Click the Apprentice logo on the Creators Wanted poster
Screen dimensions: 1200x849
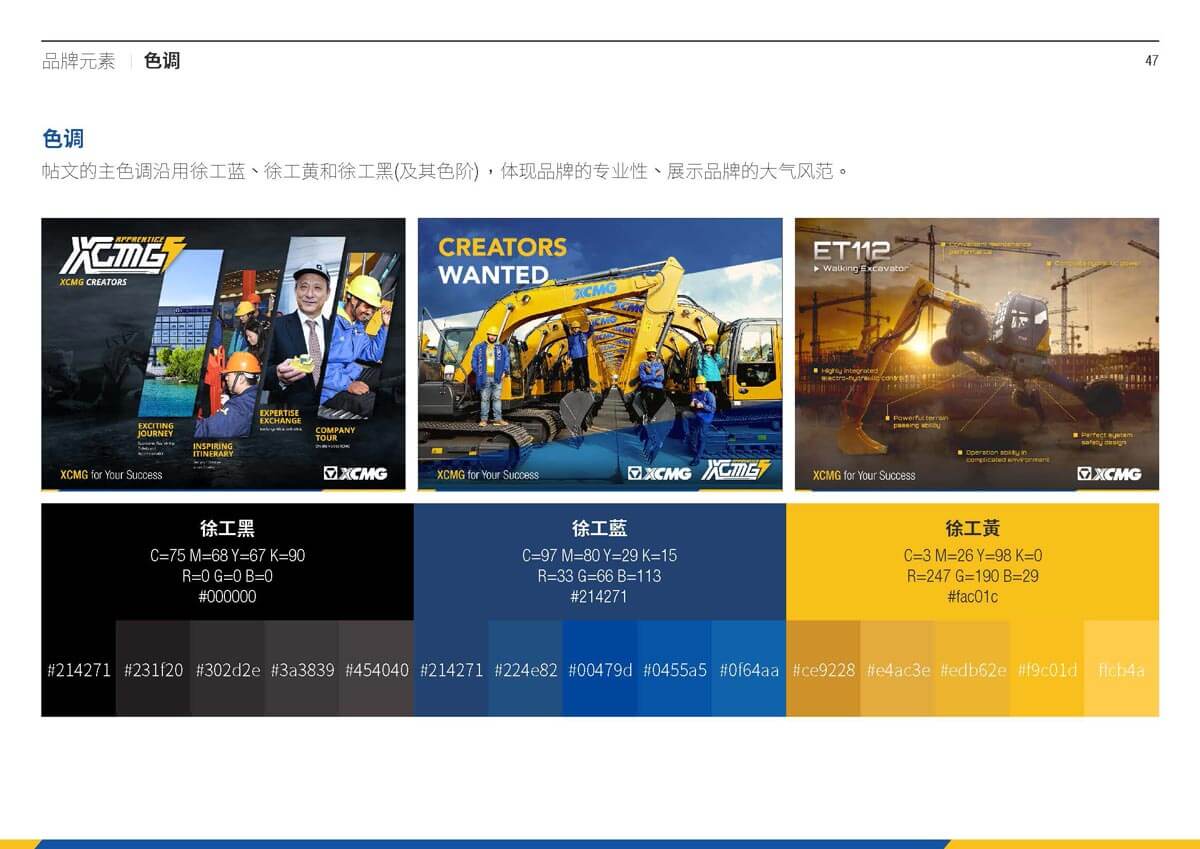[735, 470]
